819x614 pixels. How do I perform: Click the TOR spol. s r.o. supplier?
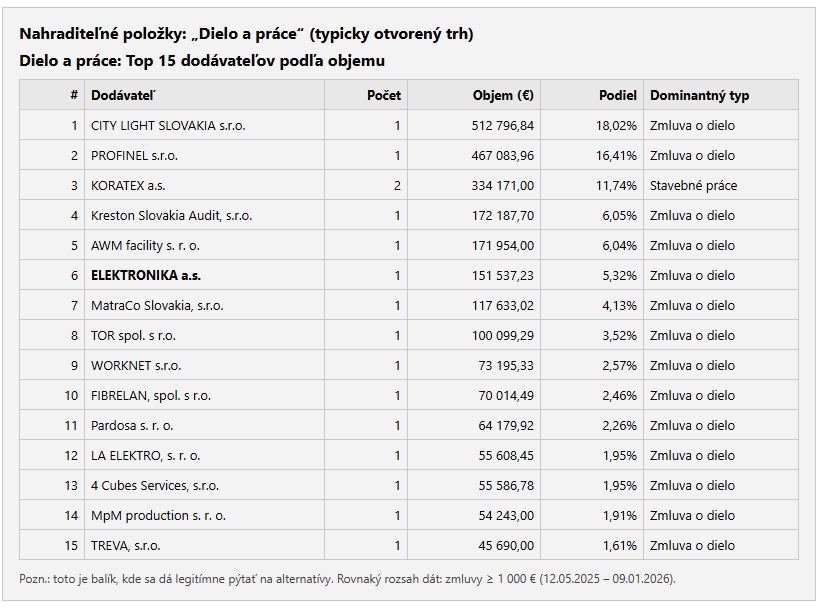click(133, 336)
